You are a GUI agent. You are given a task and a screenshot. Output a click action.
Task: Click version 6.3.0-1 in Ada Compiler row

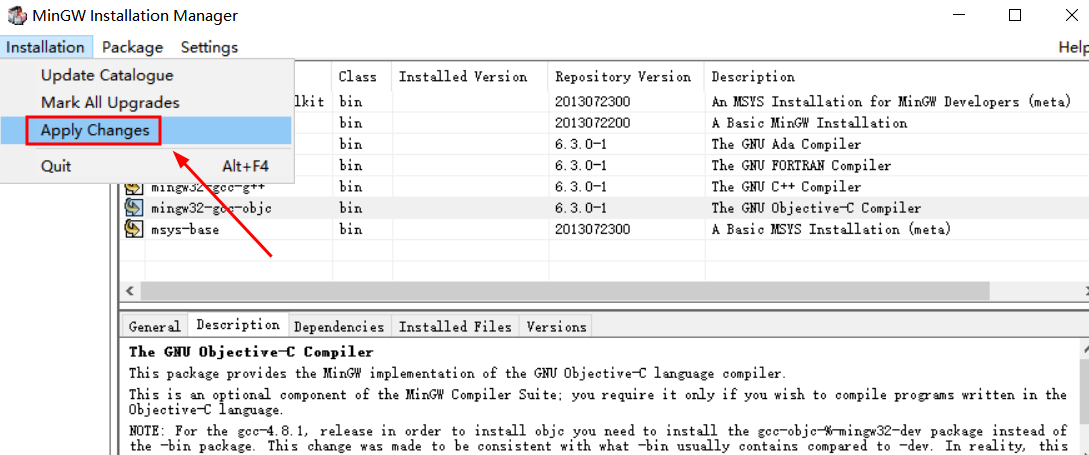(x=581, y=144)
